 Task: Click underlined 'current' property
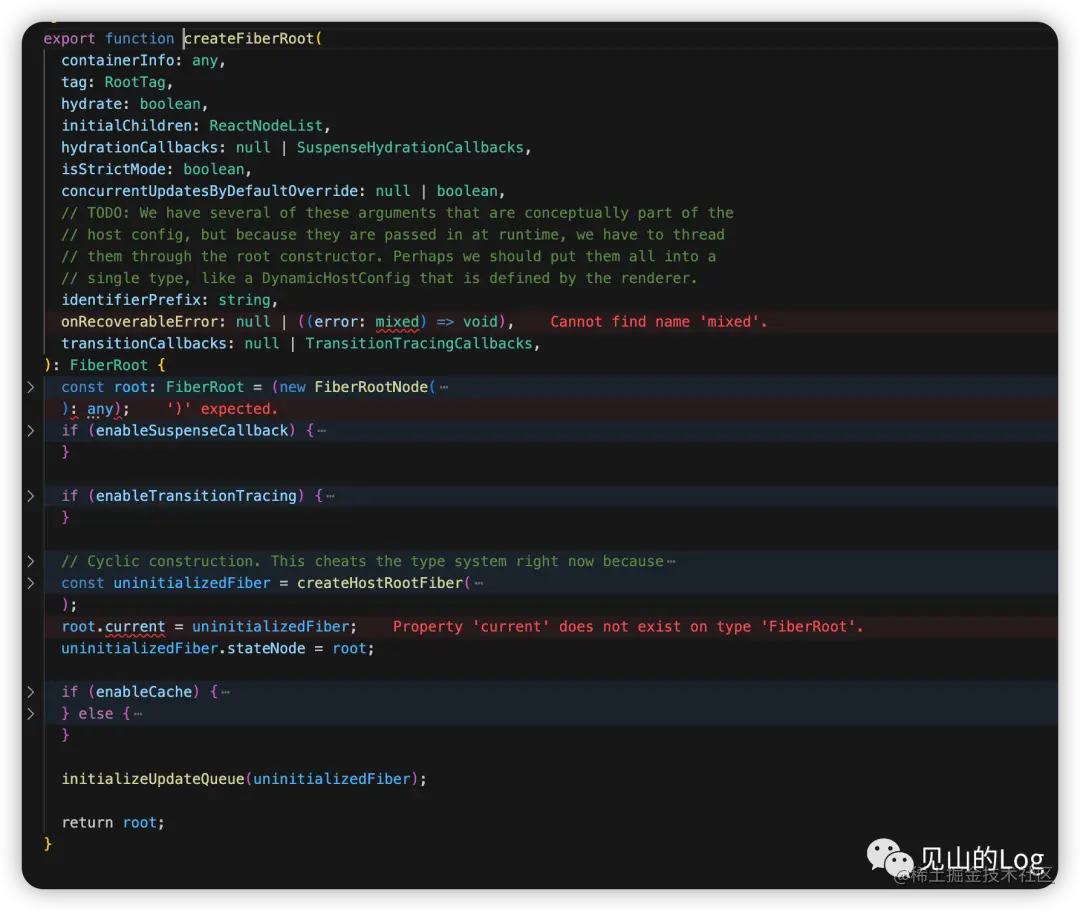(x=135, y=627)
